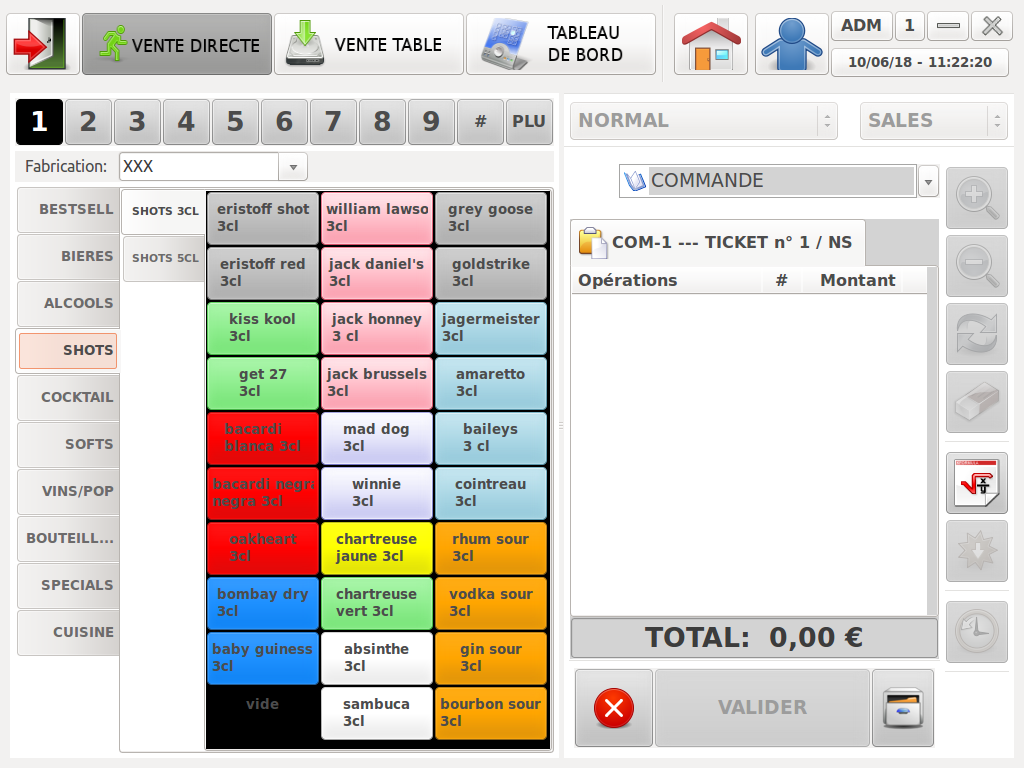Add absinthe 3cl
Viewport: 1024px width, 768px height.
tap(377, 658)
